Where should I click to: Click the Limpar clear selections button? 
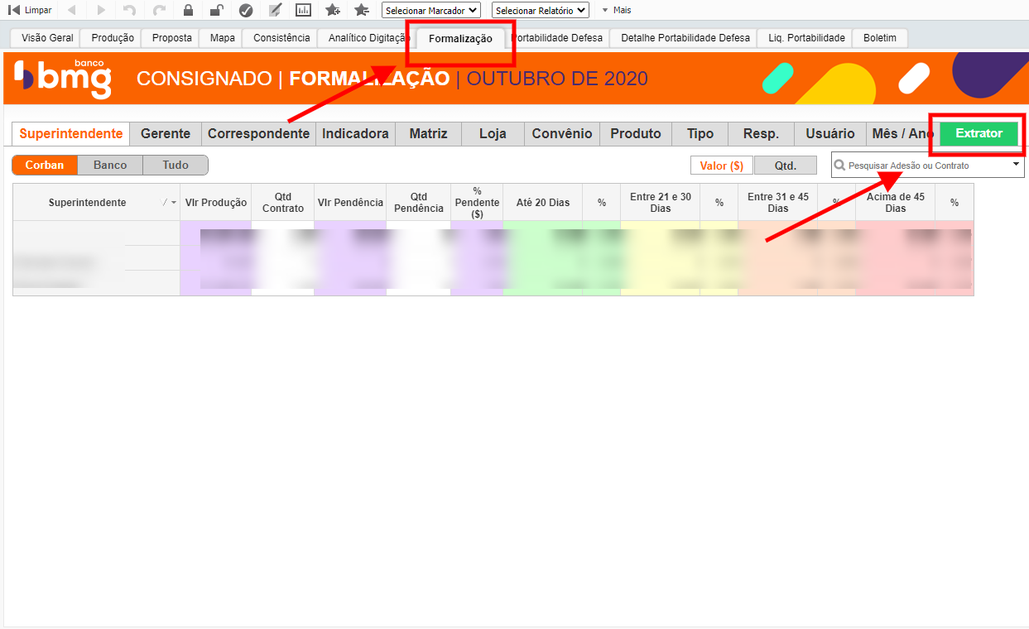[x=30, y=10]
